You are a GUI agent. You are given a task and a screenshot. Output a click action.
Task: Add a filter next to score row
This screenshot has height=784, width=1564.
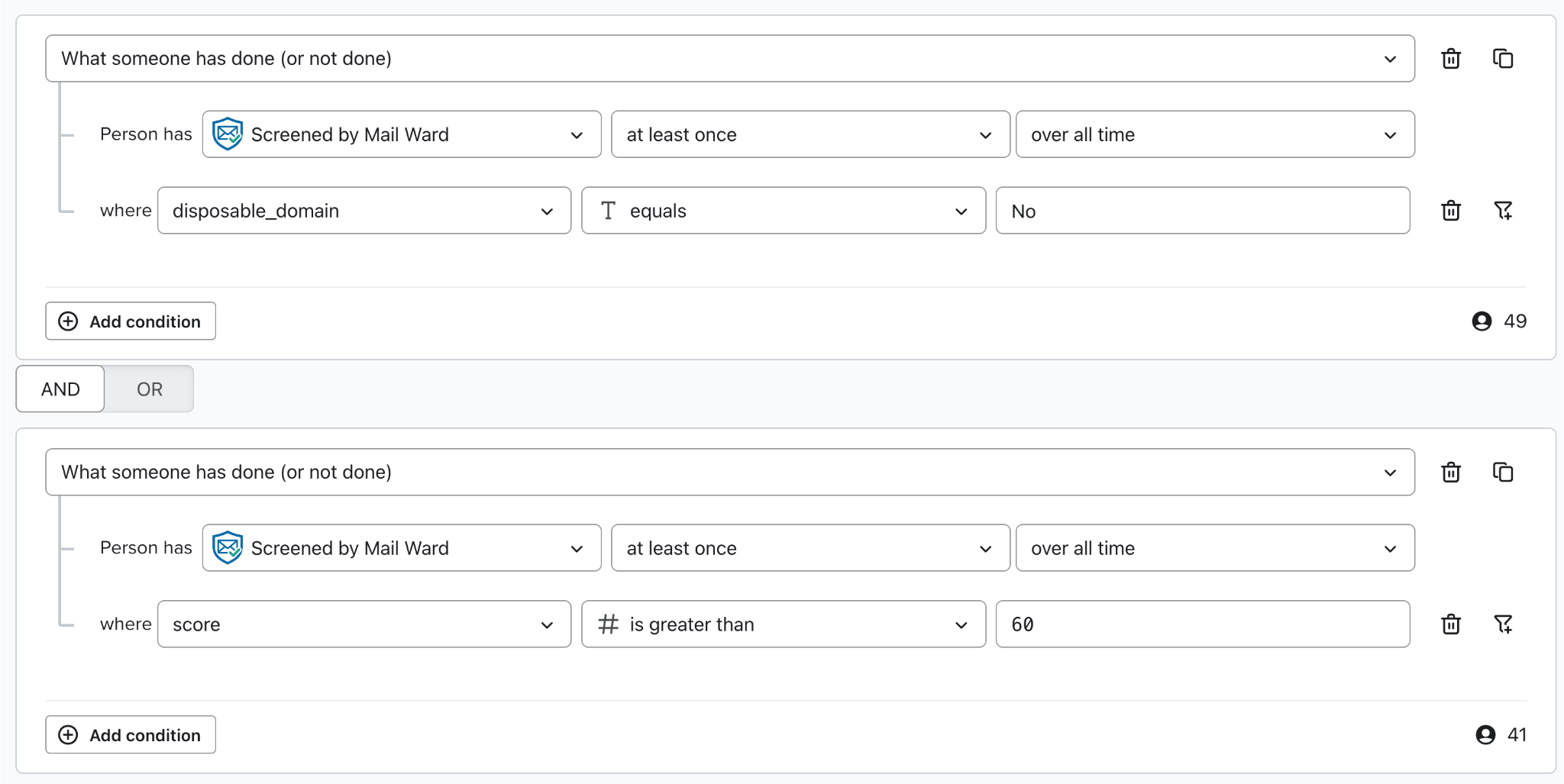[x=1503, y=624]
